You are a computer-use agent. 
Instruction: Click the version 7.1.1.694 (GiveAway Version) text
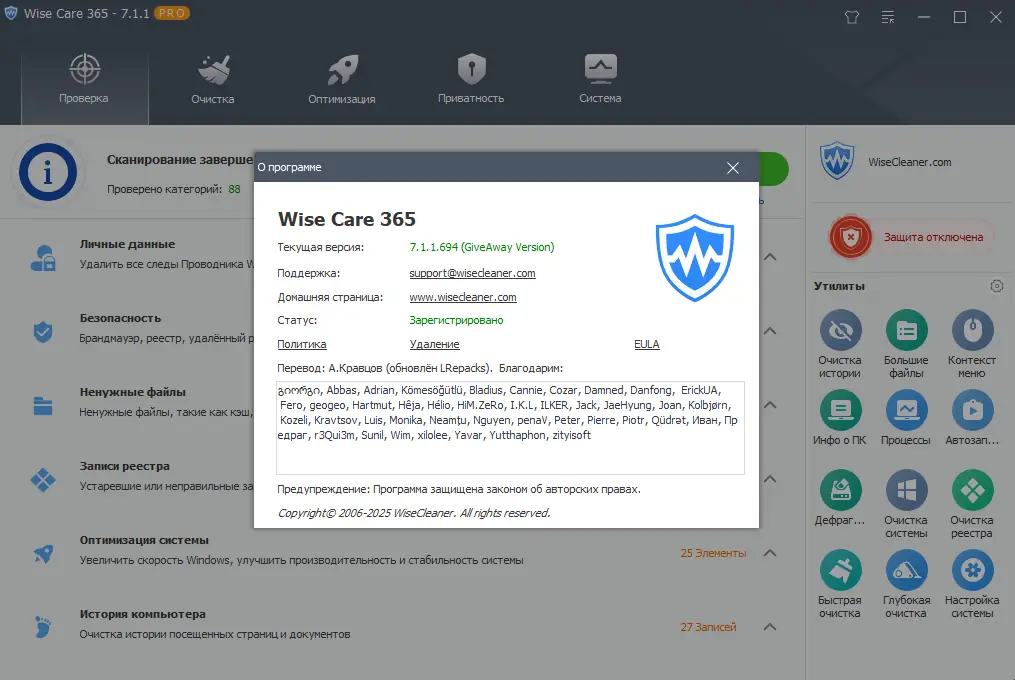click(482, 247)
